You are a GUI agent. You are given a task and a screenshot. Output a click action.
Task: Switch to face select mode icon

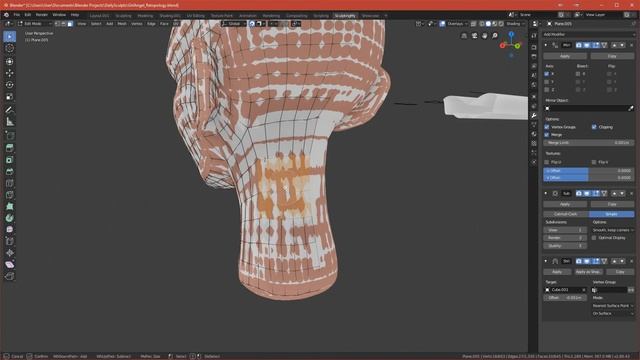pyautogui.click(x=70, y=24)
